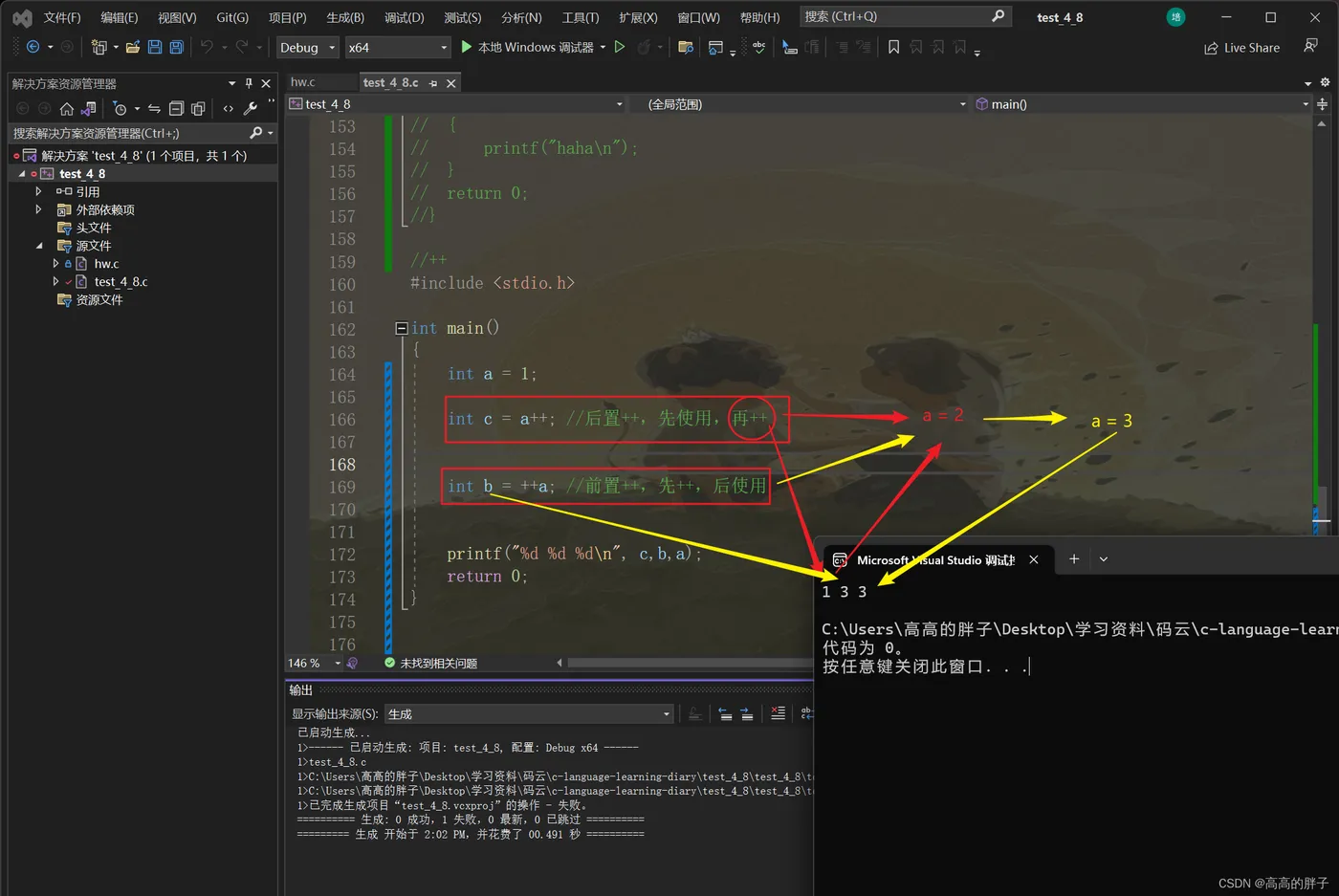Click sync with active document icon
This screenshot has width=1339, height=896.
coord(154,108)
